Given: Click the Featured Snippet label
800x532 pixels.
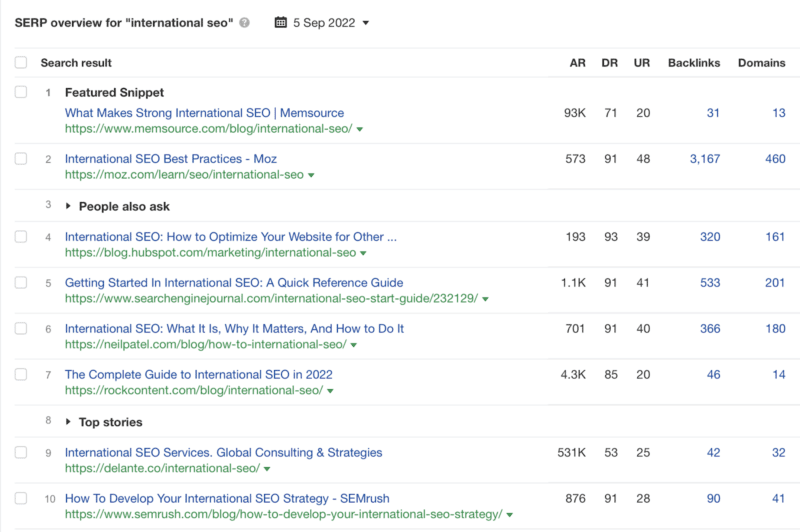Looking at the screenshot, I should click(x=114, y=92).
